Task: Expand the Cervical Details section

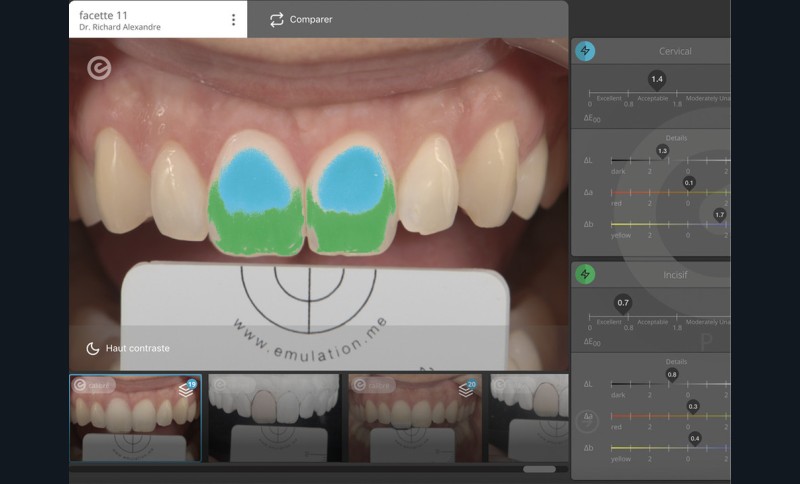Action: coord(675,138)
